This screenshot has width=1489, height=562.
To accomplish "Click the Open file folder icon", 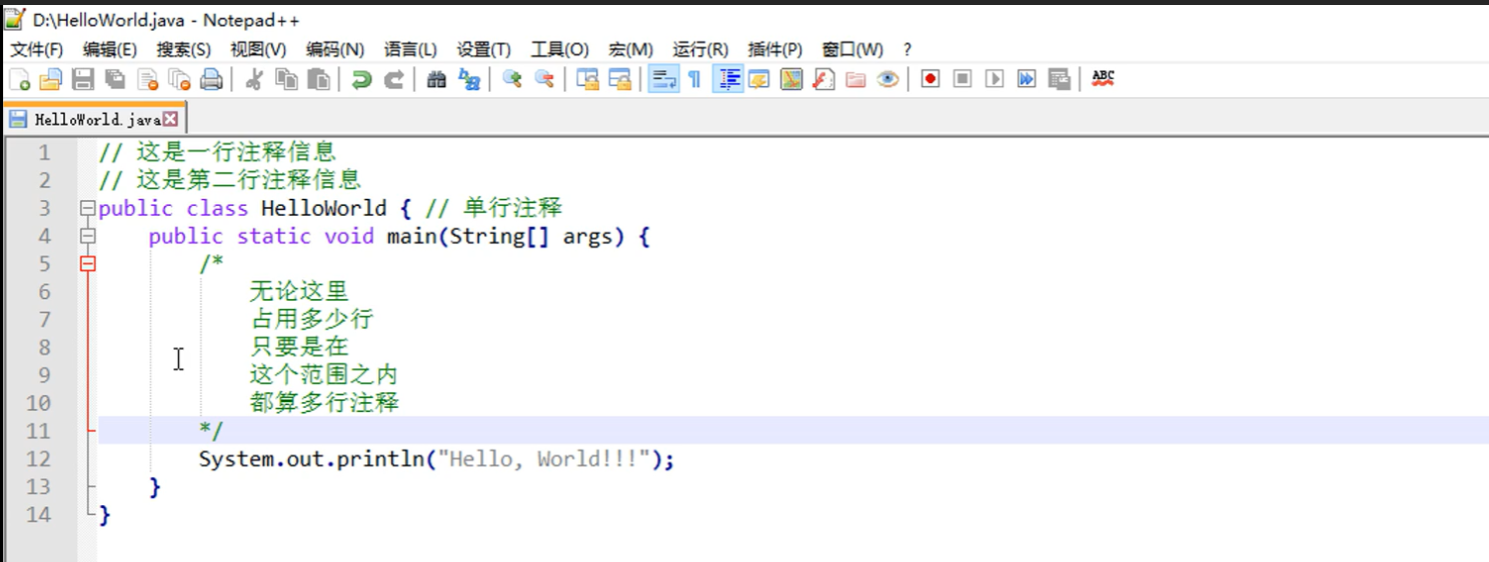I will [x=50, y=79].
